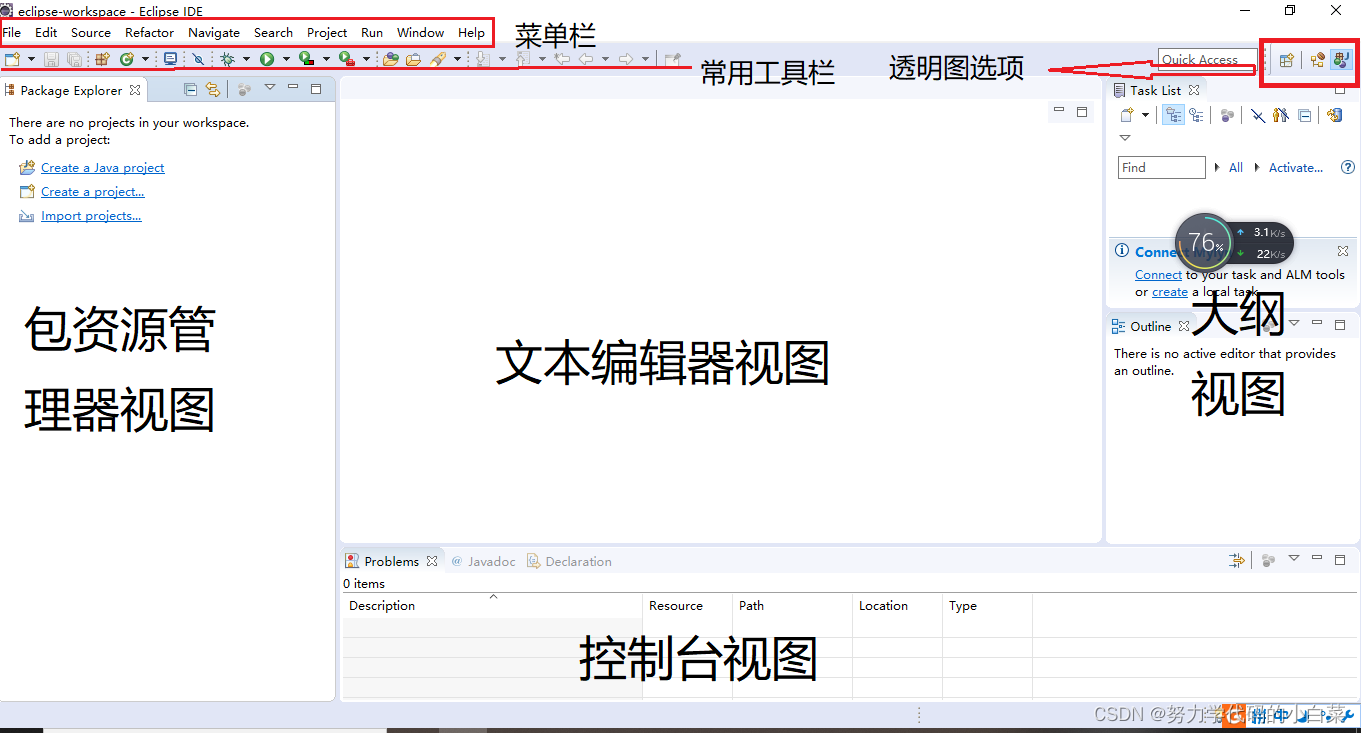Click the New Task icon in Task List
The height and width of the screenshot is (733, 1361).
click(1128, 114)
